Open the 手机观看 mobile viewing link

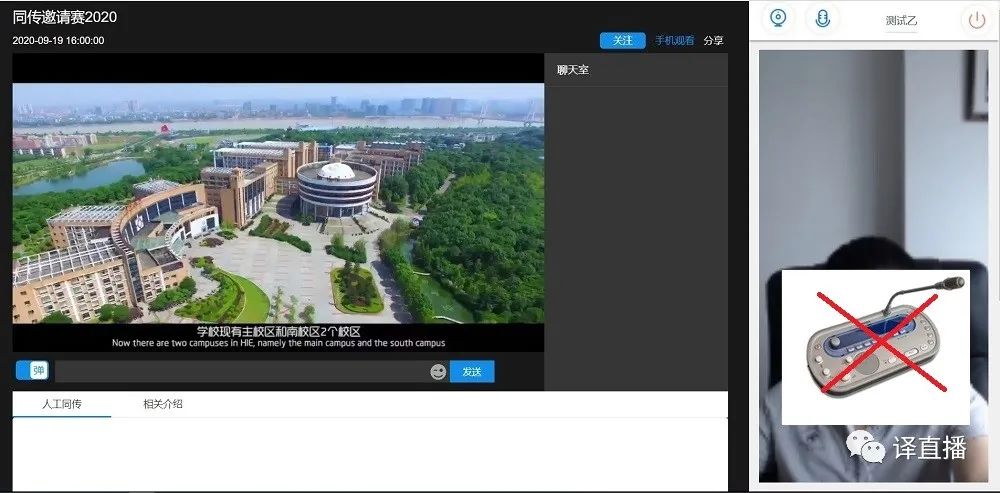click(x=675, y=40)
